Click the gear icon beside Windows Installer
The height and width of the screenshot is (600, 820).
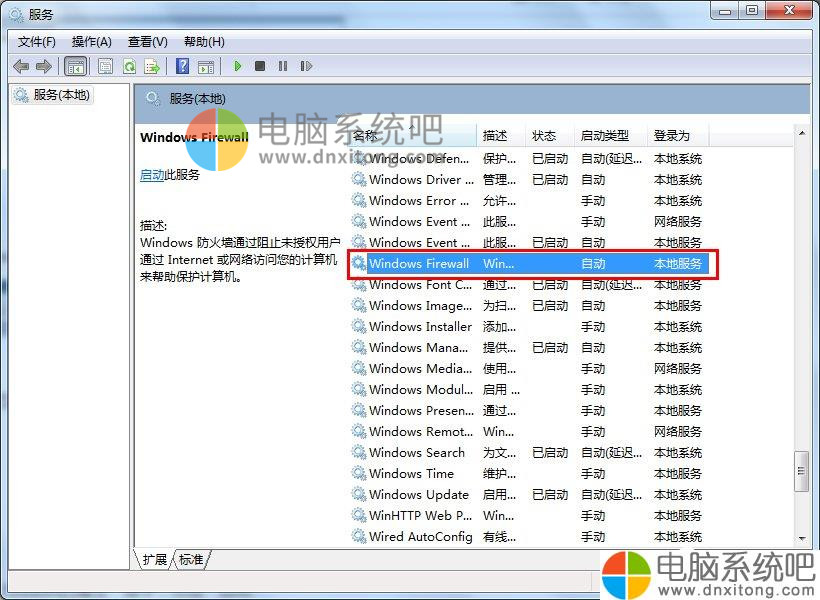click(x=359, y=326)
